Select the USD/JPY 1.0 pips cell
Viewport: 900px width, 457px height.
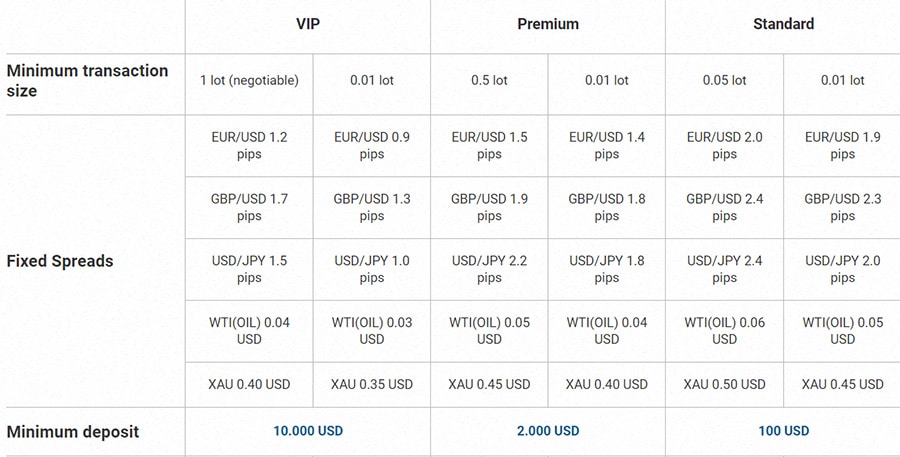click(372, 269)
